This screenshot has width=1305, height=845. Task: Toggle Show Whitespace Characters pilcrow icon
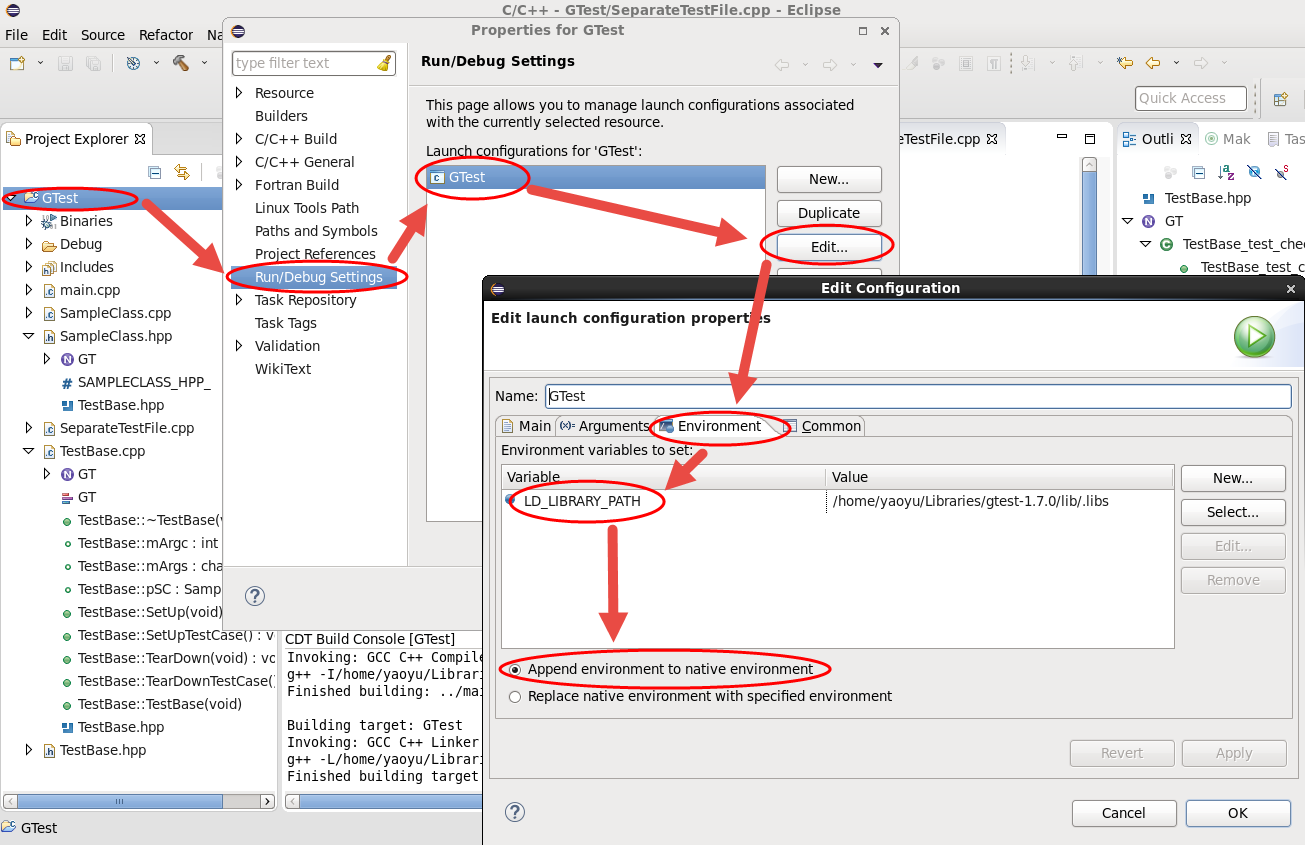[x=994, y=63]
